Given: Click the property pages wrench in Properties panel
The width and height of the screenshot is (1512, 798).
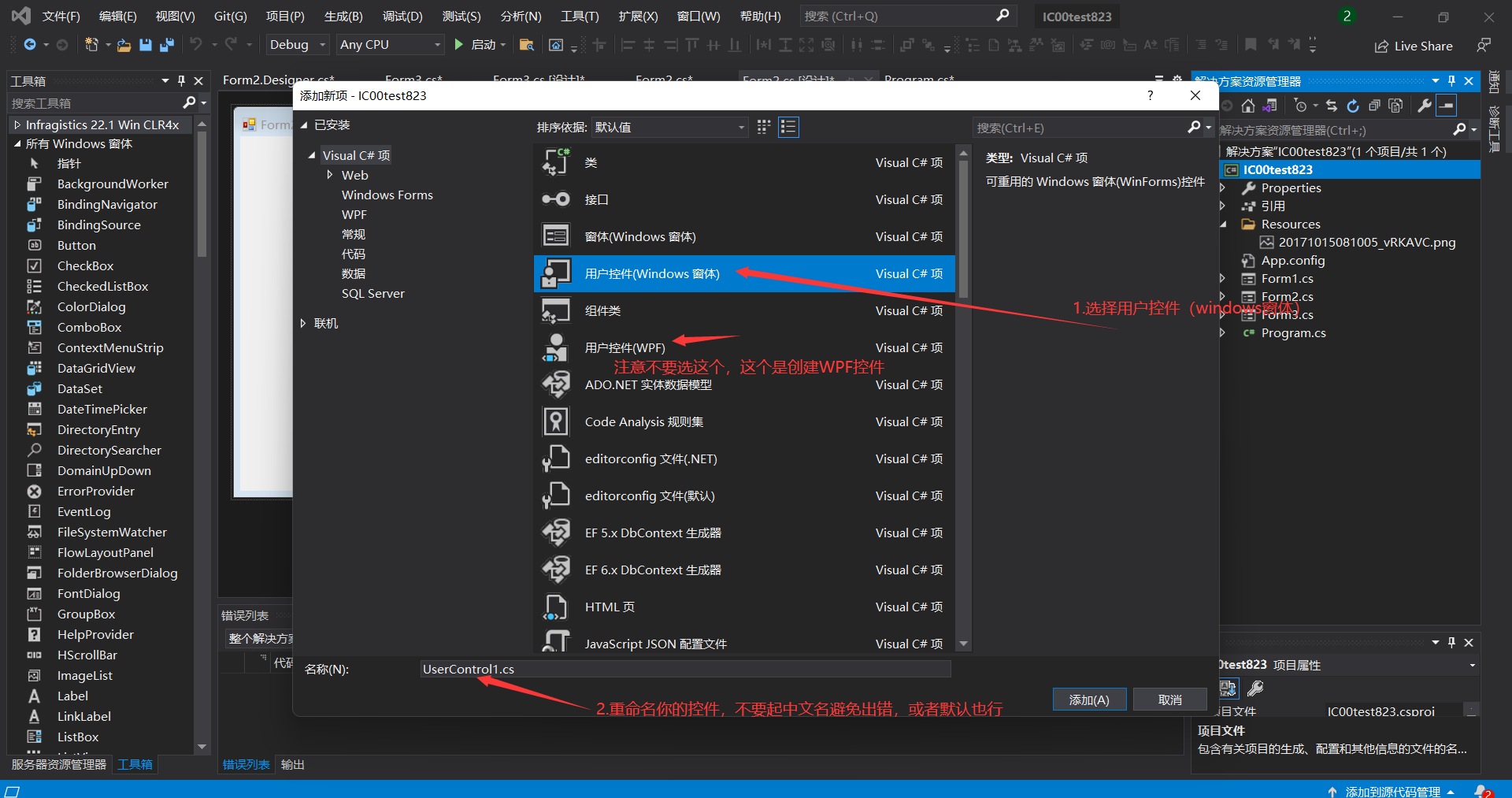Looking at the screenshot, I should [1255, 689].
